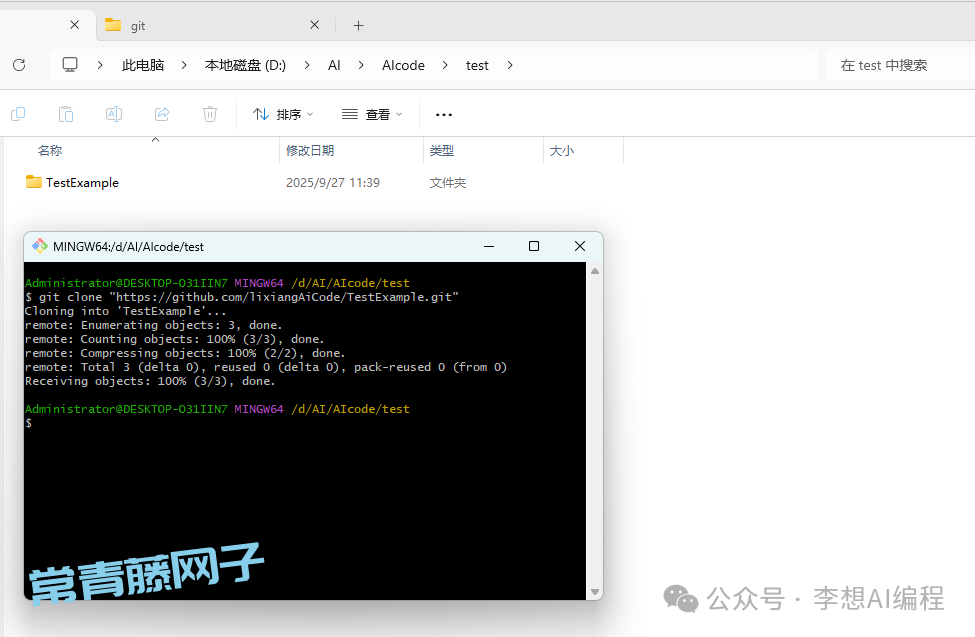
Task: Click the delete trash icon
Action: [x=210, y=114]
